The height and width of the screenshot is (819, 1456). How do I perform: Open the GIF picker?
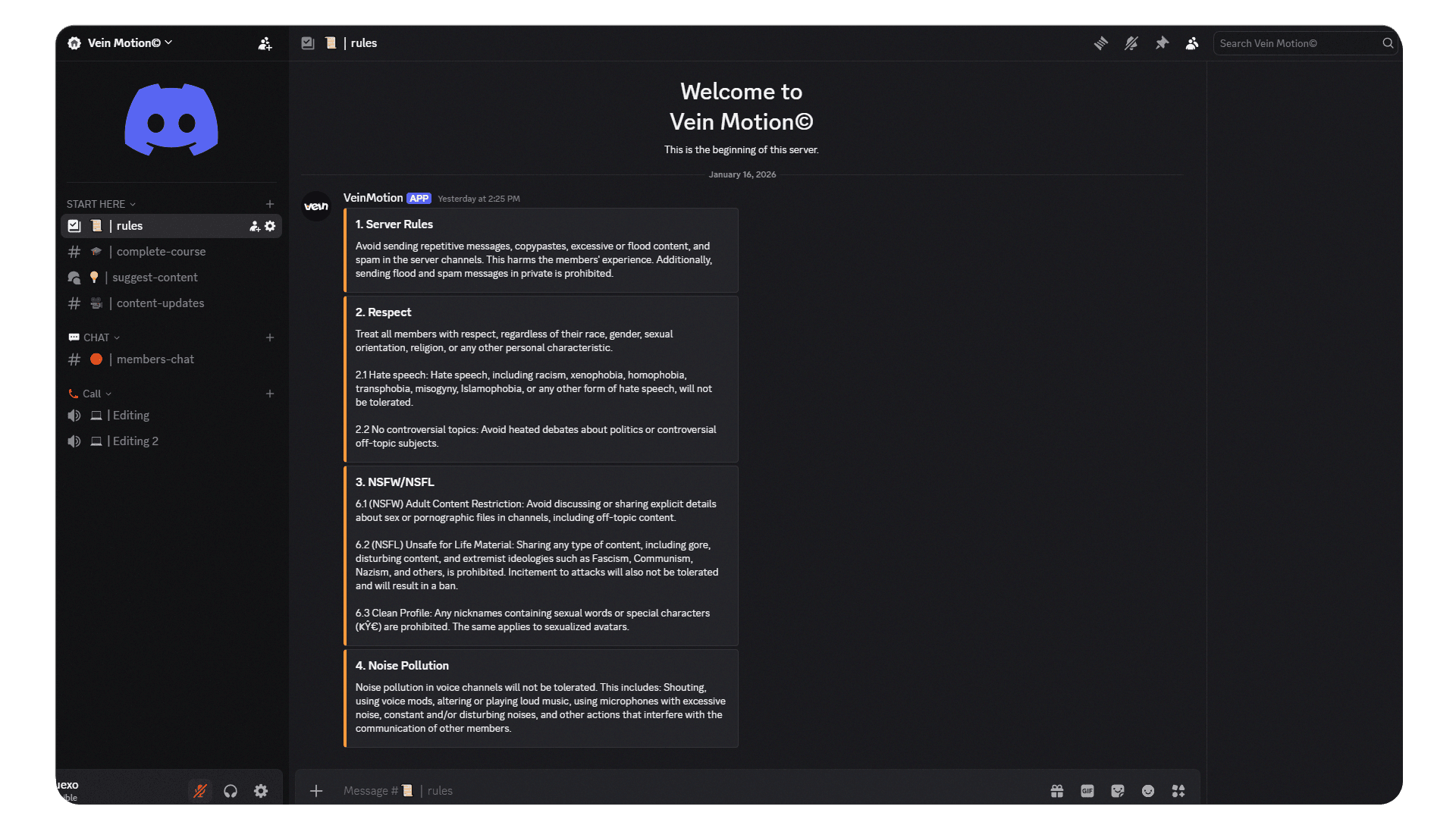click(x=1087, y=791)
